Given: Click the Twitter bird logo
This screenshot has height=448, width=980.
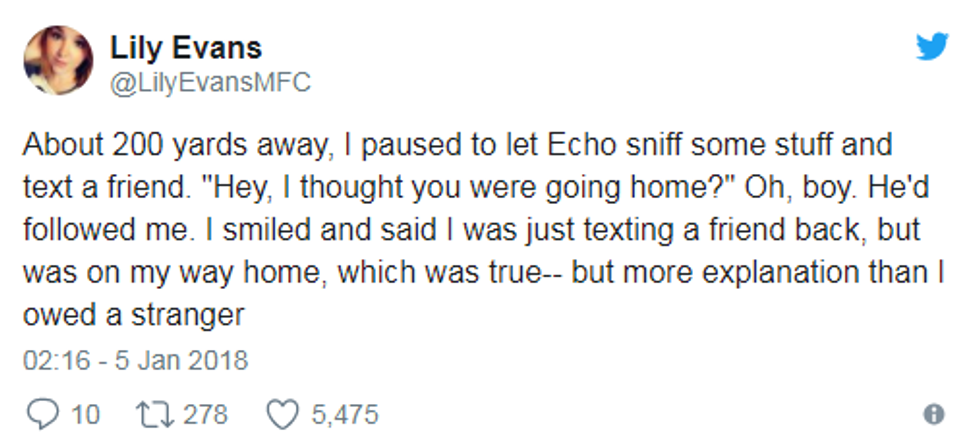Looking at the screenshot, I should (x=932, y=46).
